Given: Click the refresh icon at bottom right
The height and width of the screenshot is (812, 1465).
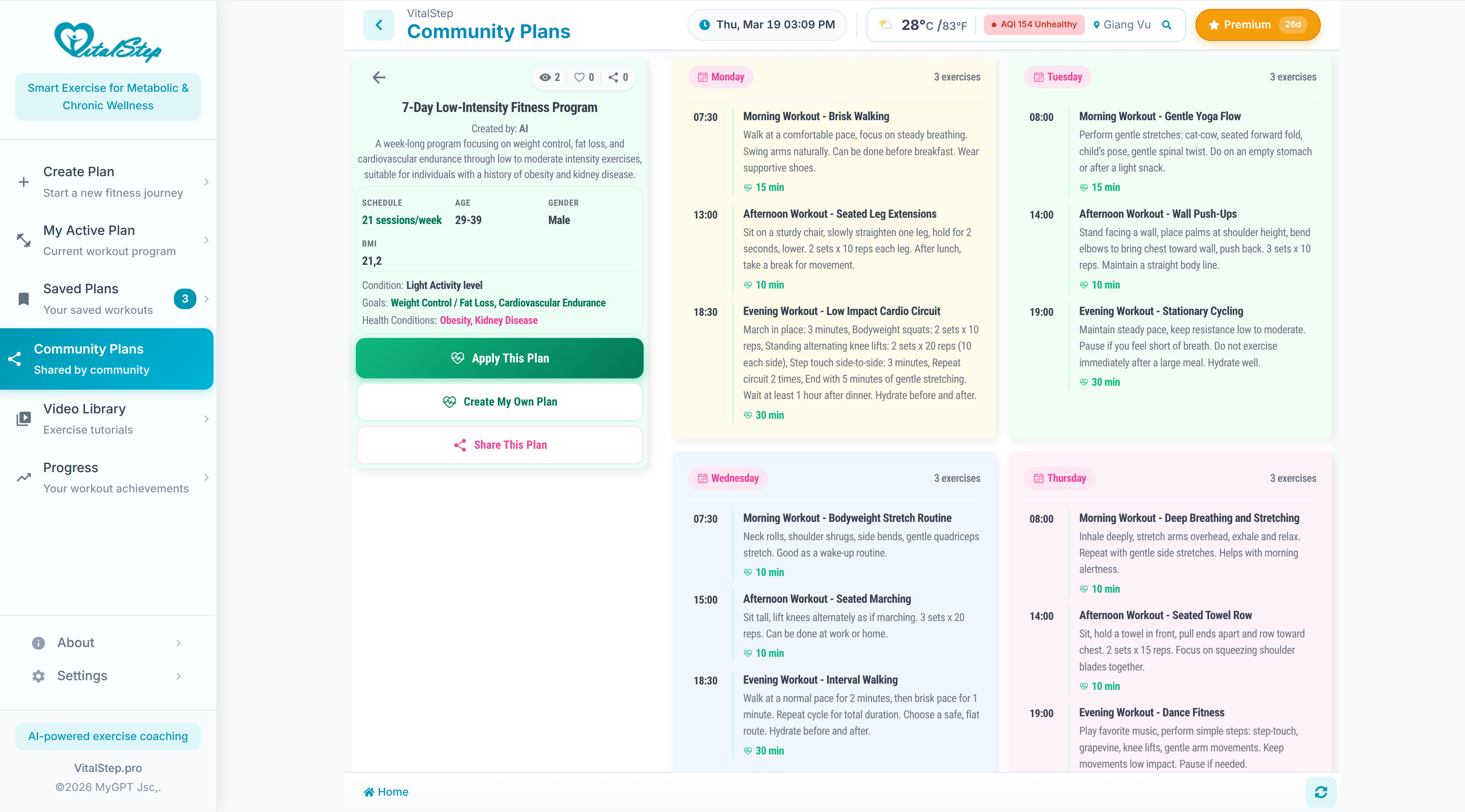Looking at the screenshot, I should click(x=1321, y=791).
